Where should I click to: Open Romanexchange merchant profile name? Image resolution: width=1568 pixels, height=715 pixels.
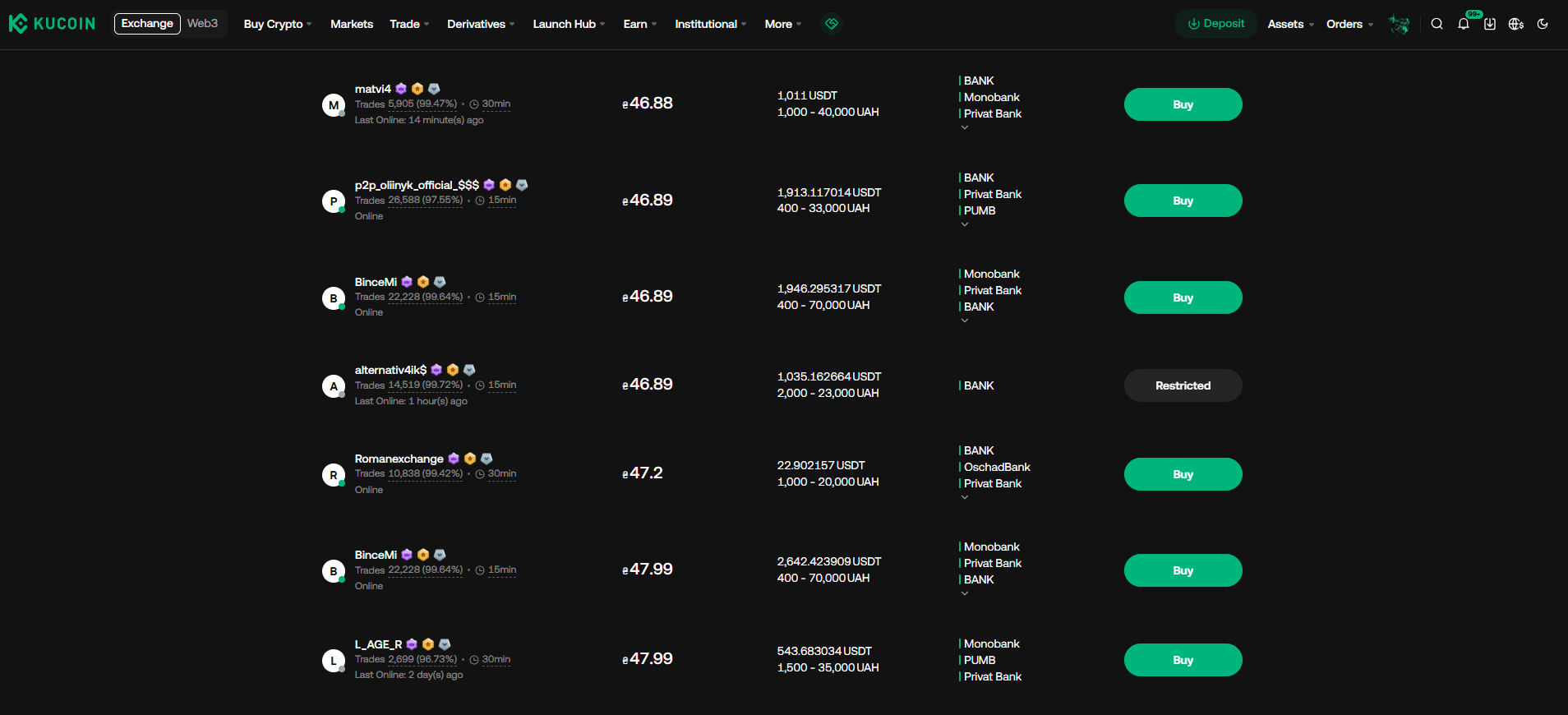[x=399, y=459]
